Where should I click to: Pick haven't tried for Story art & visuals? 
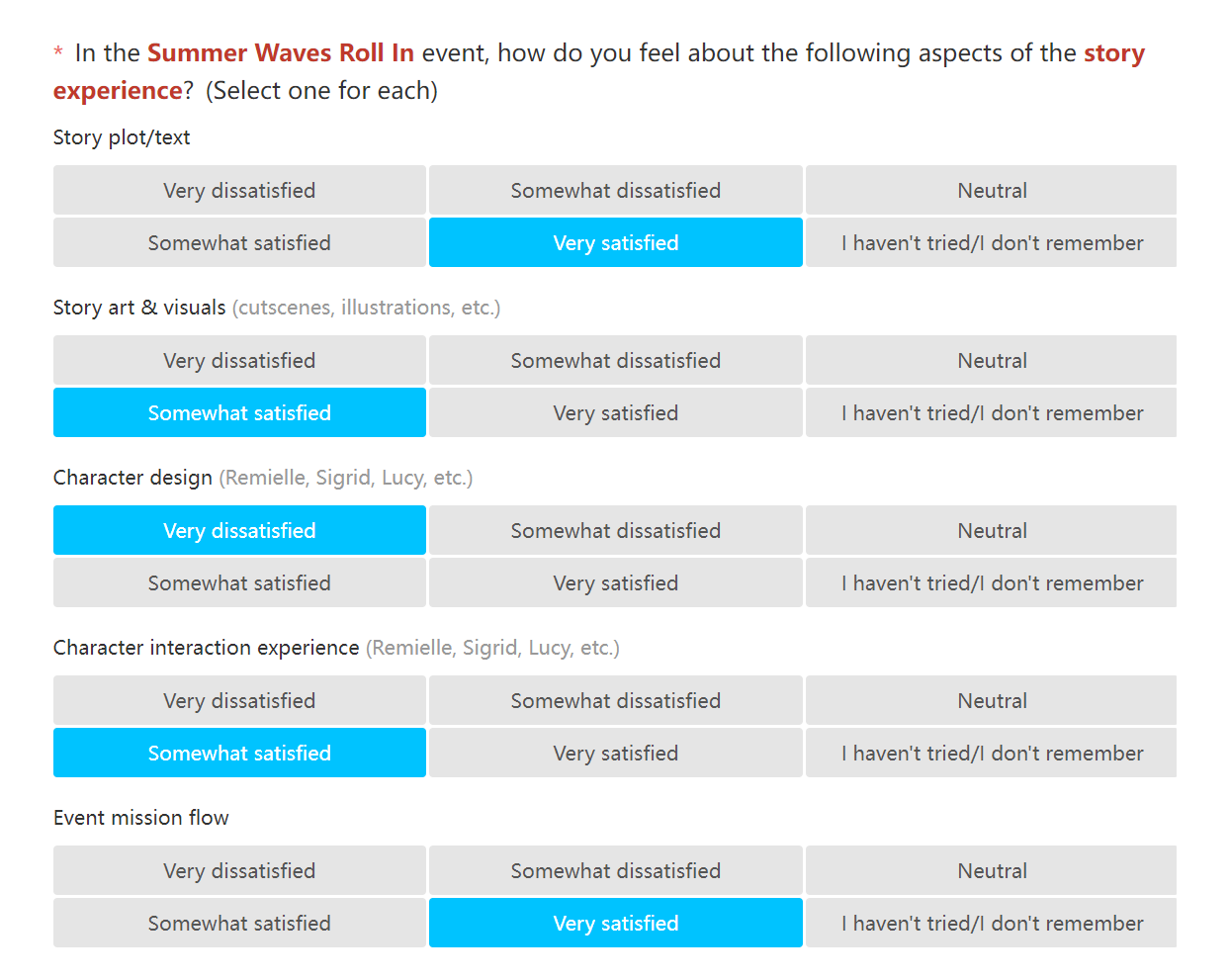(992, 412)
